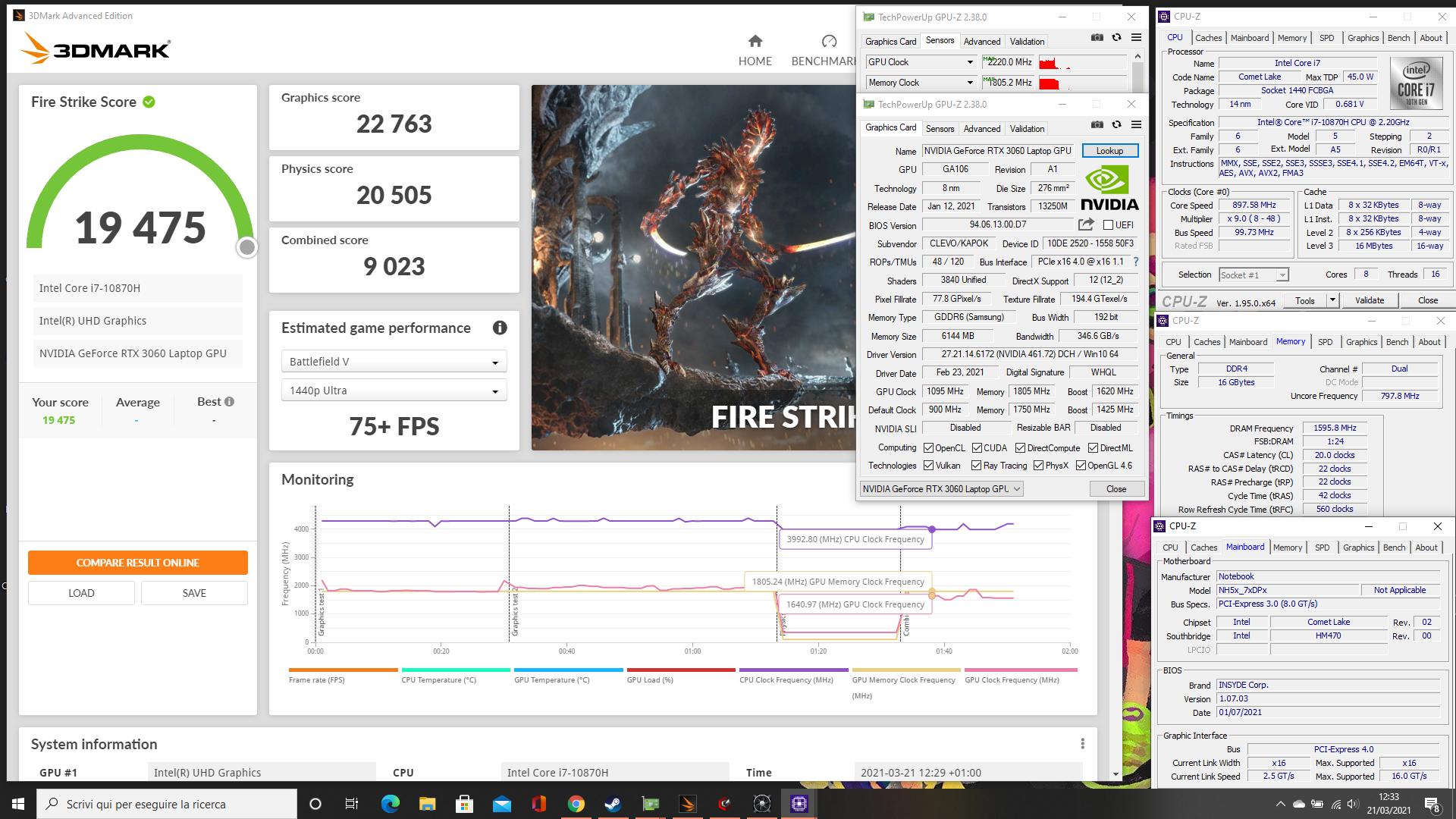Open Google Chrome from the taskbar
Screen dimensions: 1456x819
tap(576, 804)
